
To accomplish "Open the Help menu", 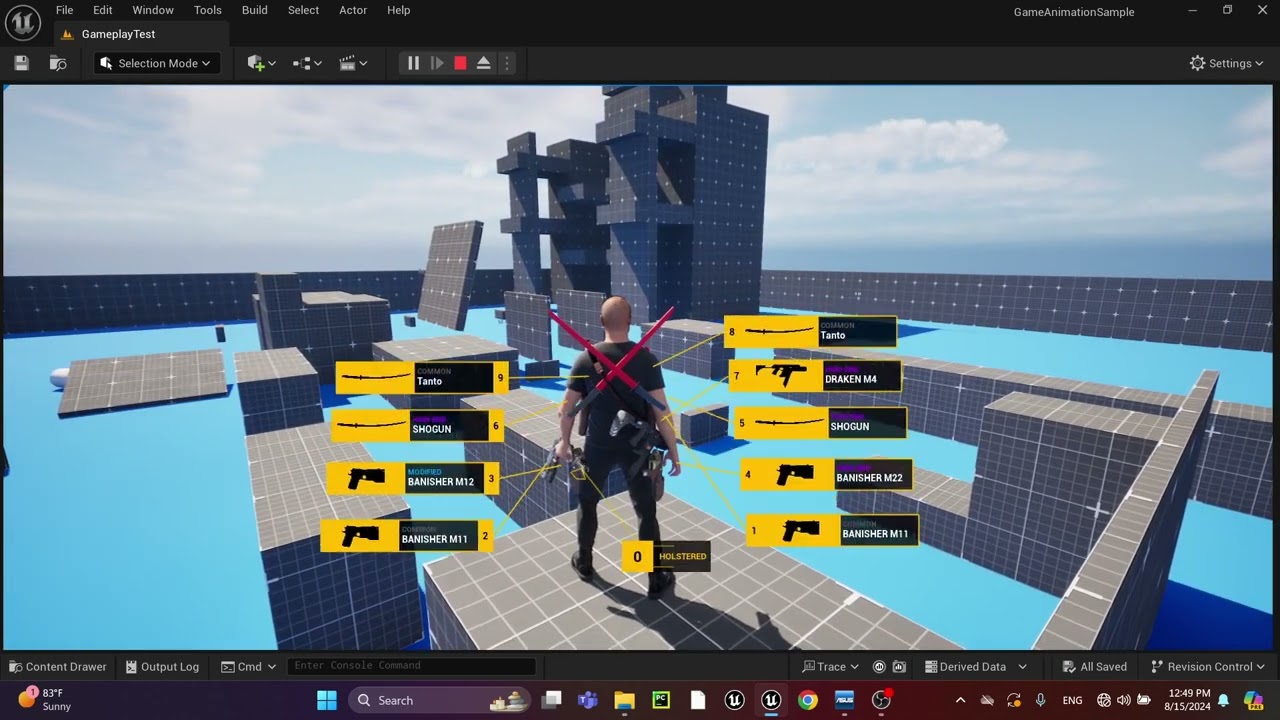I will tap(398, 10).
